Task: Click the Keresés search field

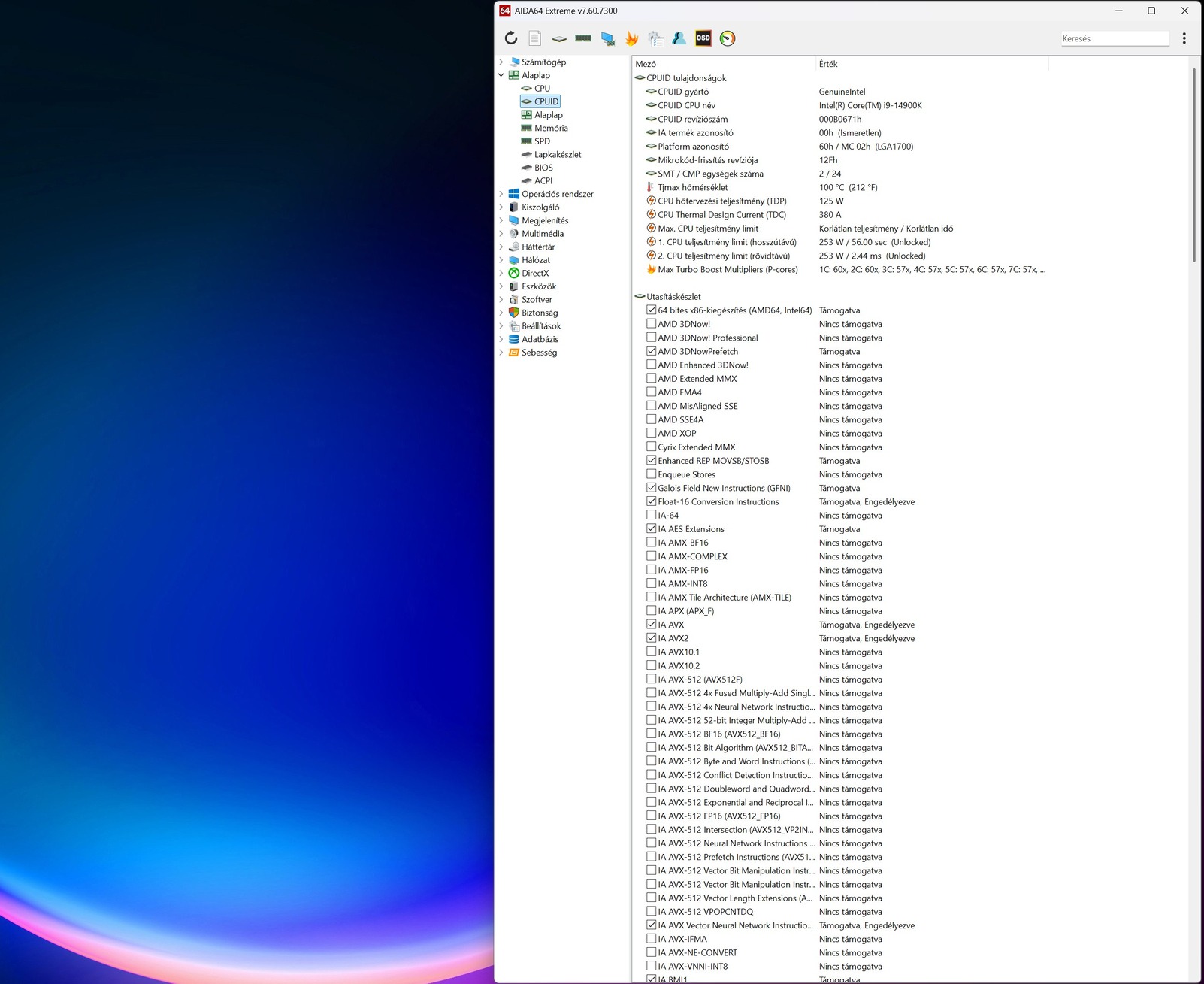Action: (1115, 38)
